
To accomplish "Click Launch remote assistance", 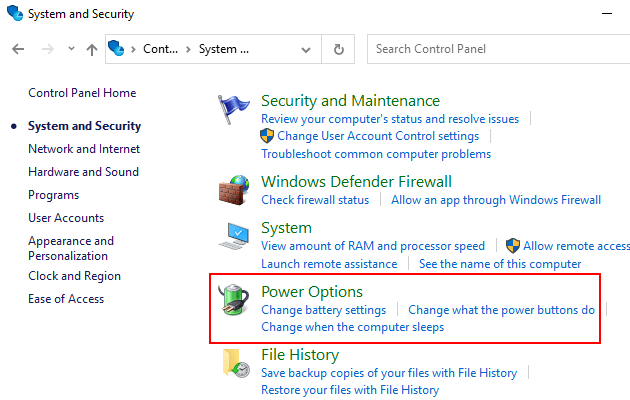I will pos(329,264).
